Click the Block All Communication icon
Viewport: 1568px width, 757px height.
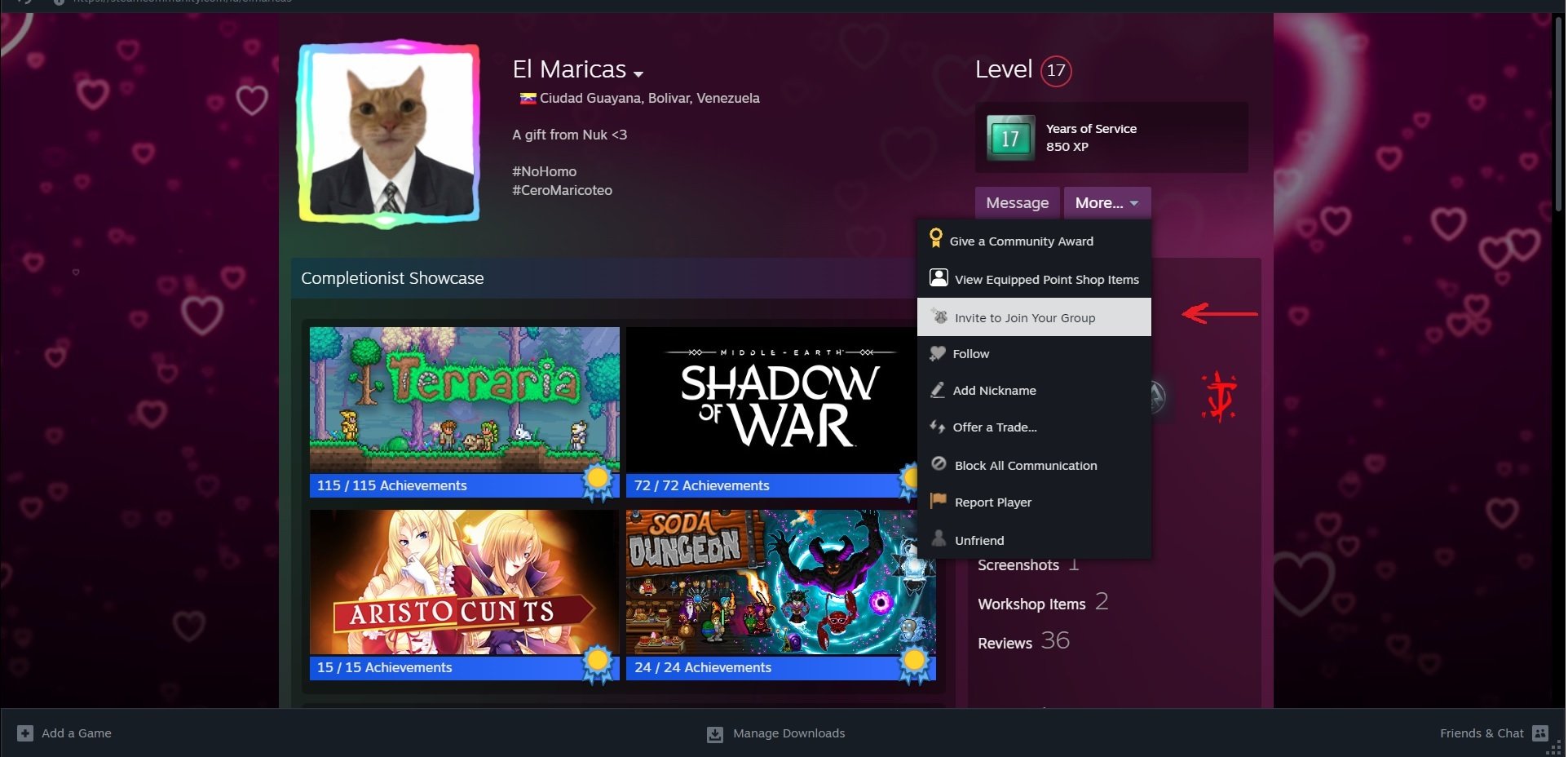937,464
